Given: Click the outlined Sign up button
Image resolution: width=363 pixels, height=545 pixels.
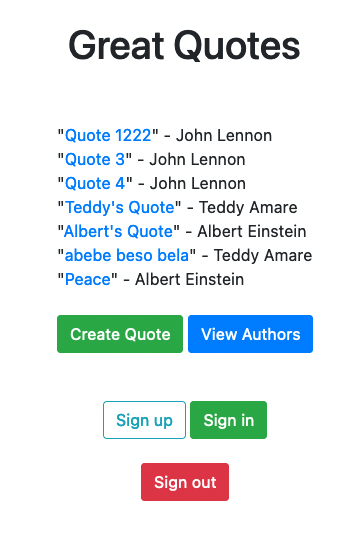Looking at the screenshot, I should point(144,420).
